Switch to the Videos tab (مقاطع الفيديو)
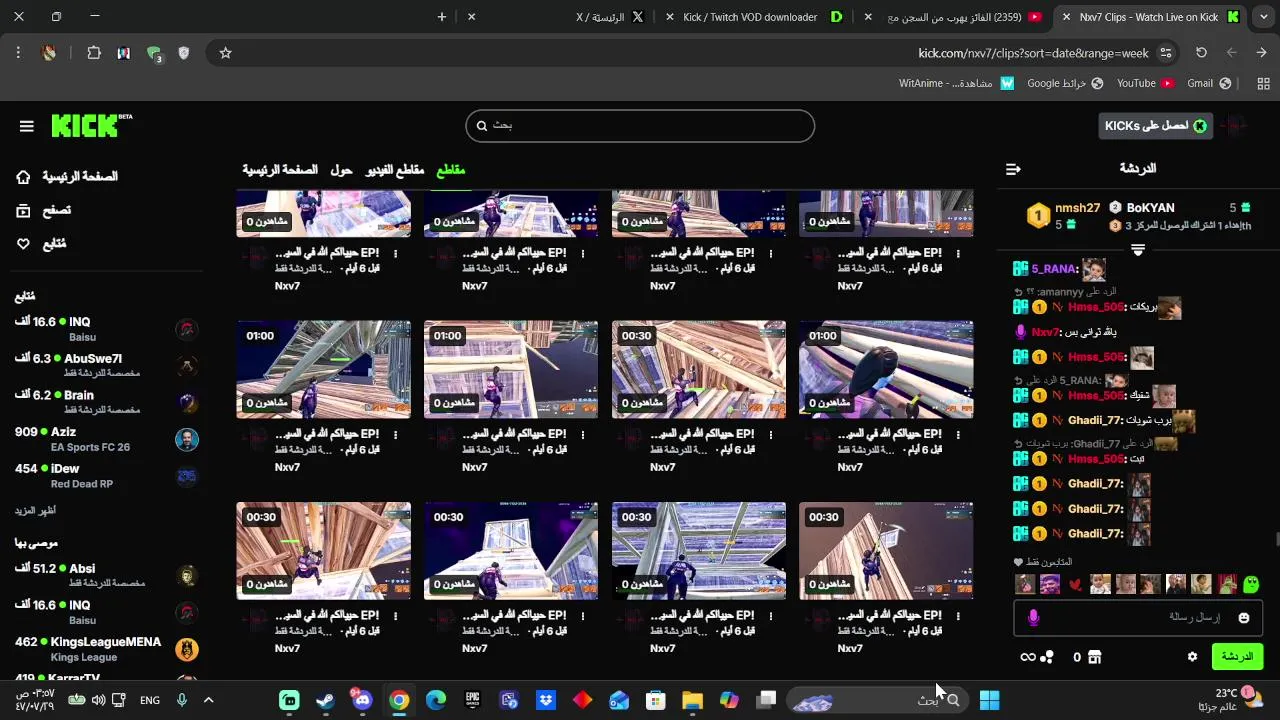Screen dimensions: 1280x720 [395, 170]
